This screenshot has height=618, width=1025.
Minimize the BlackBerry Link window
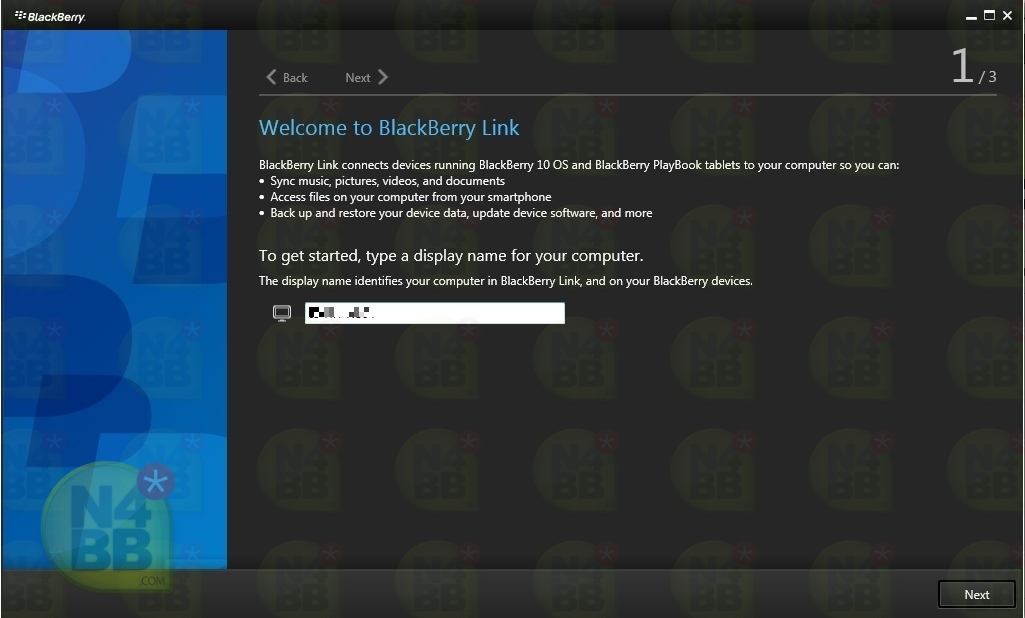click(x=971, y=16)
